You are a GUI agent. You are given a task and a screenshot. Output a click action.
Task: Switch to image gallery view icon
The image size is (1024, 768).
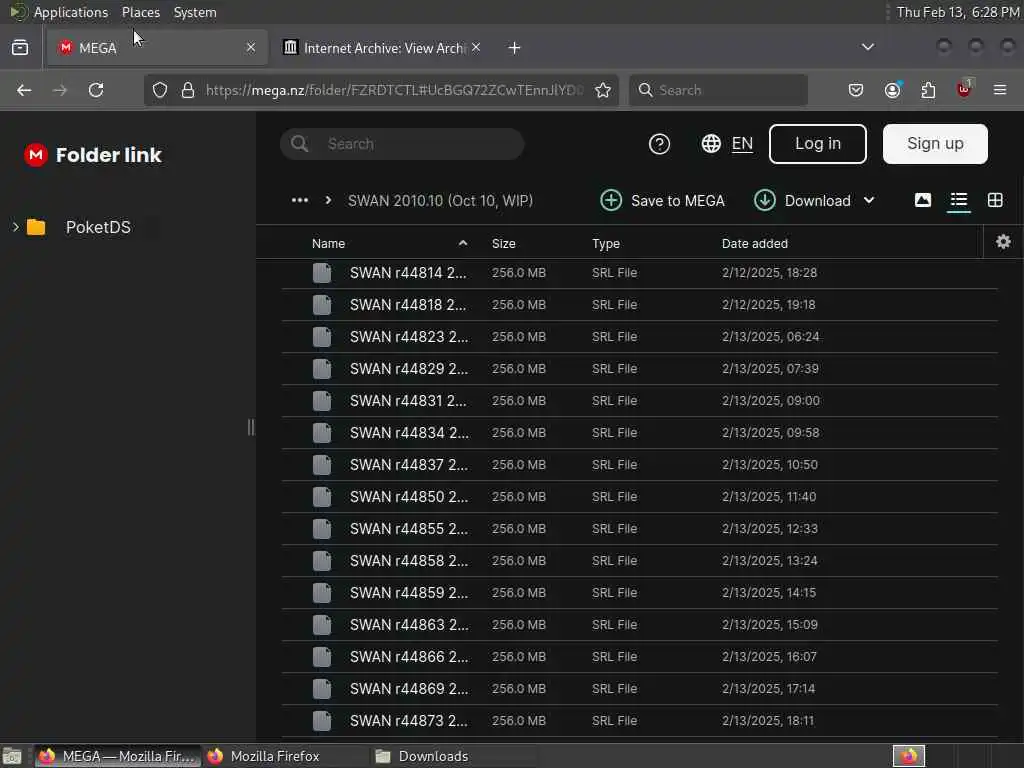(x=922, y=200)
